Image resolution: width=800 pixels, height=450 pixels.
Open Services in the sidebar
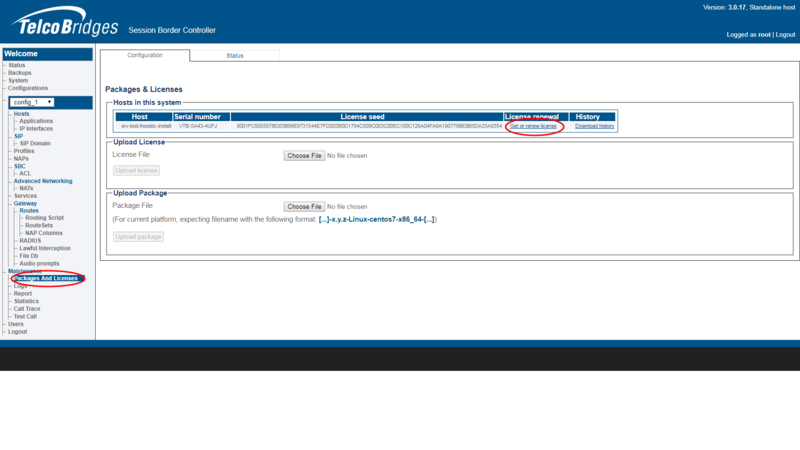click(x=25, y=196)
